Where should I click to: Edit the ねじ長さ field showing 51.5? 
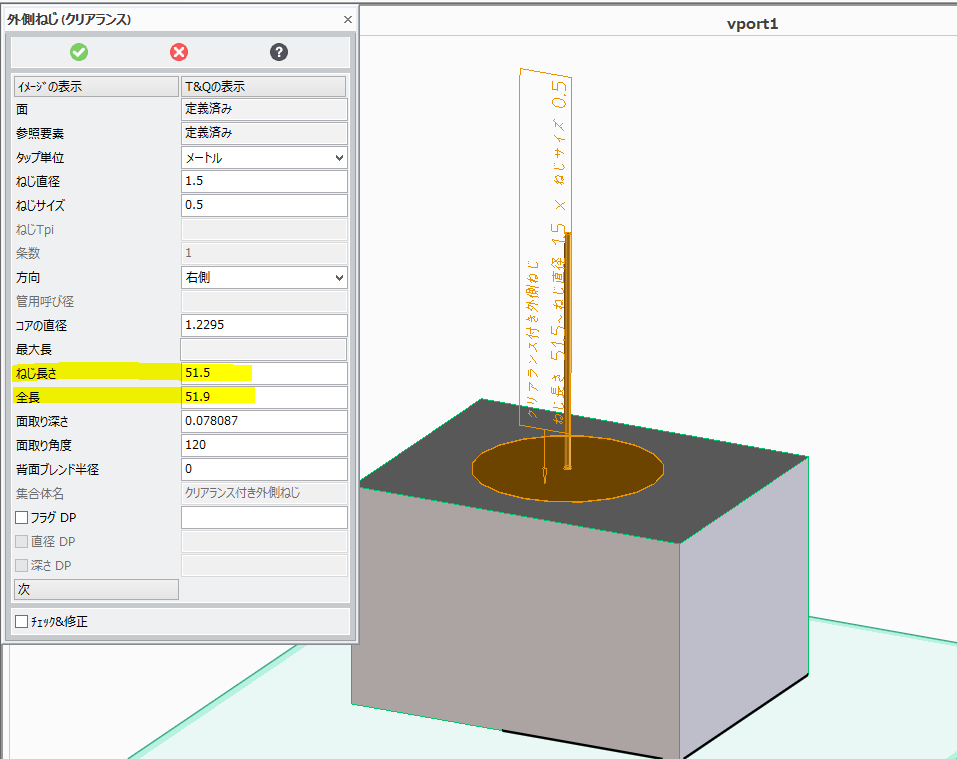(264, 374)
